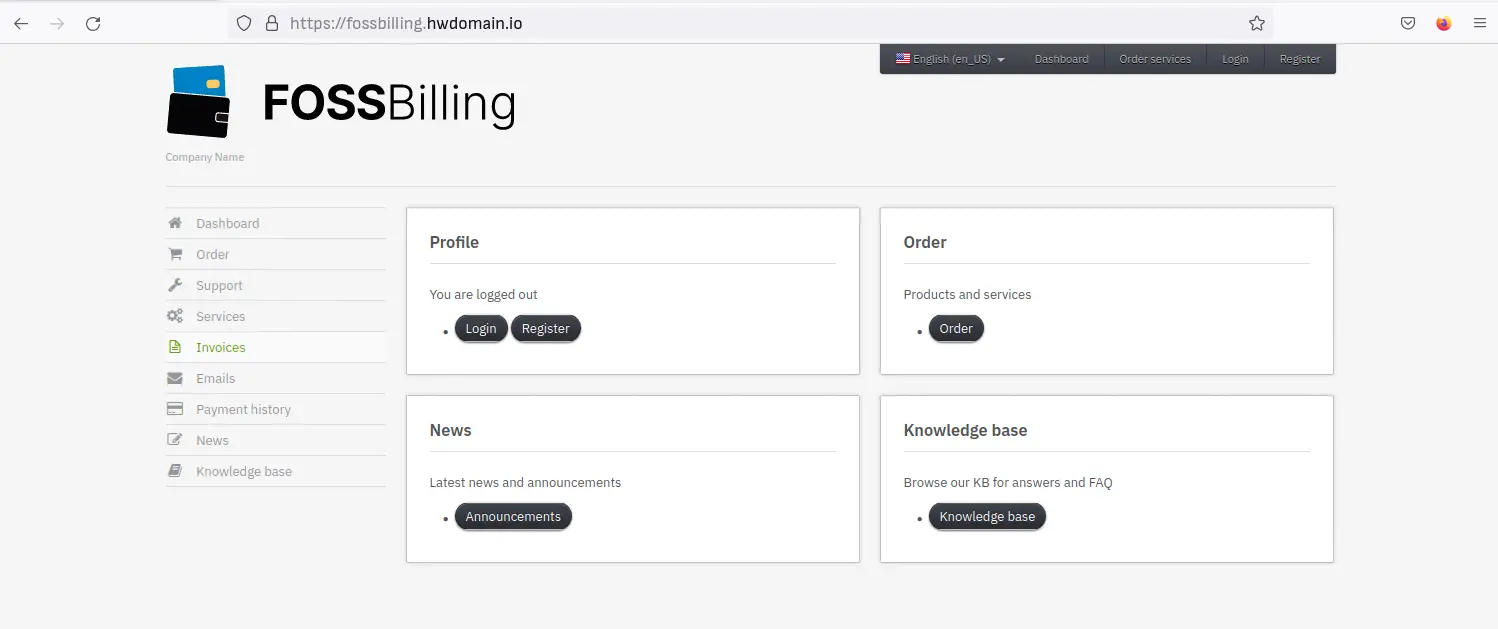Click the Dashboard home icon in sidebar
The width and height of the screenshot is (1498, 629).
175,223
